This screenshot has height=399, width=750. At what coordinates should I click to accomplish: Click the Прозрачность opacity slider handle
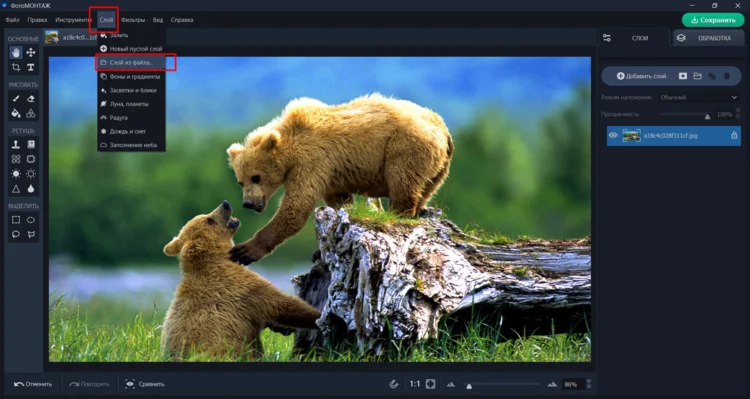click(707, 116)
